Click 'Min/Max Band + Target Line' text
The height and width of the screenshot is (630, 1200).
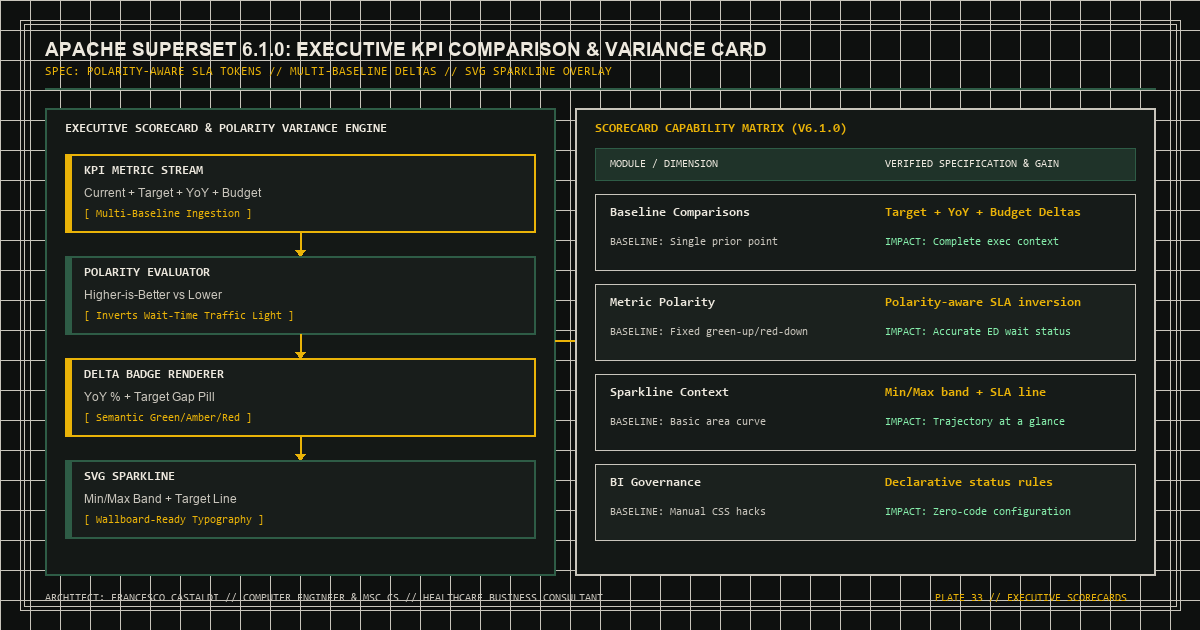[160, 499]
